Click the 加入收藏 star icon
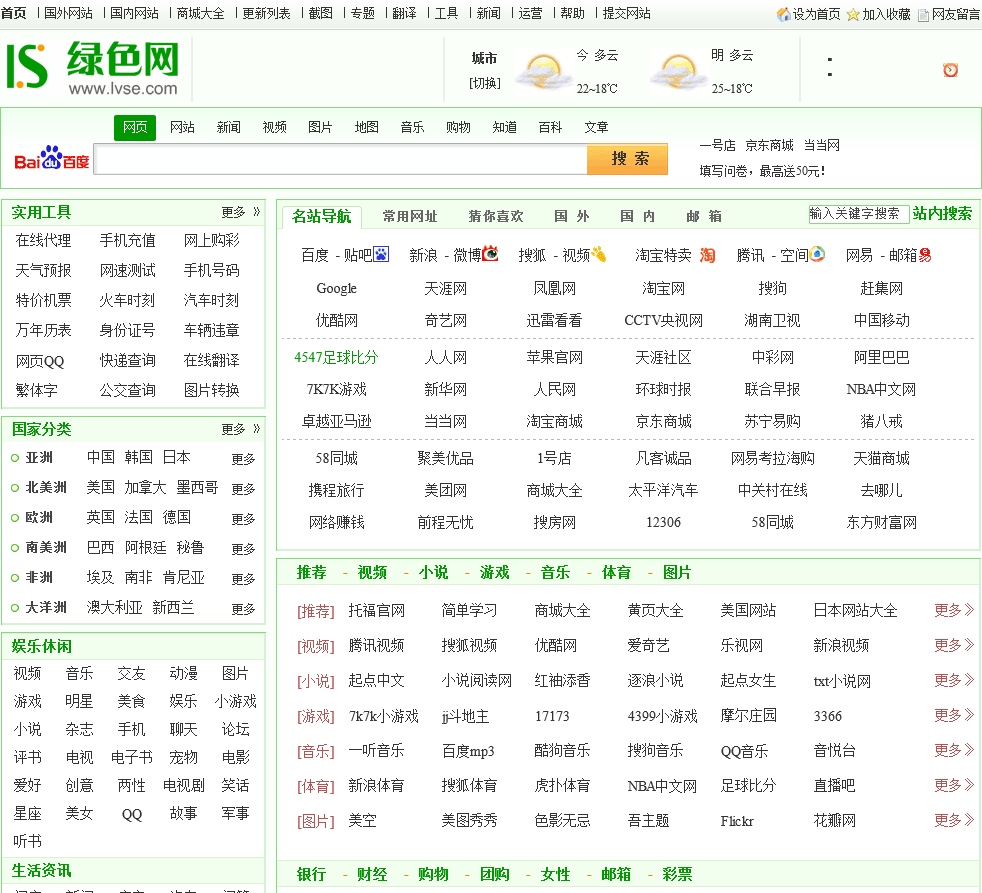The image size is (982, 893). [x=853, y=14]
